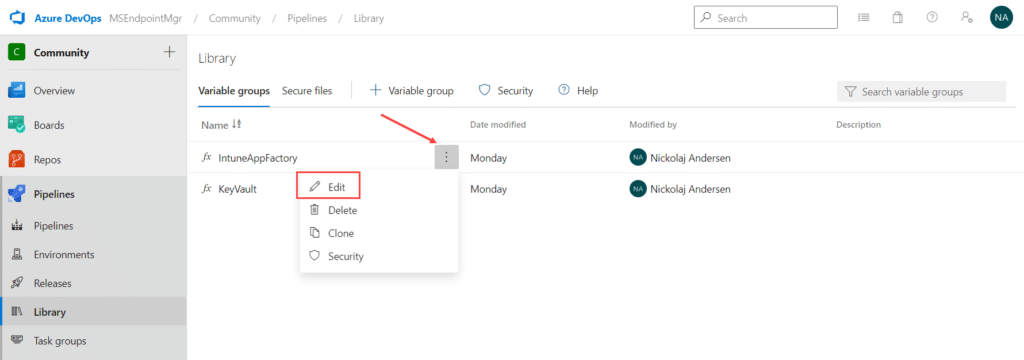Image resolution: width=1024 pixels, height=360 pixels.
Task: Click the fx icon beside KeyVault
Action: [x=206, y=189]
